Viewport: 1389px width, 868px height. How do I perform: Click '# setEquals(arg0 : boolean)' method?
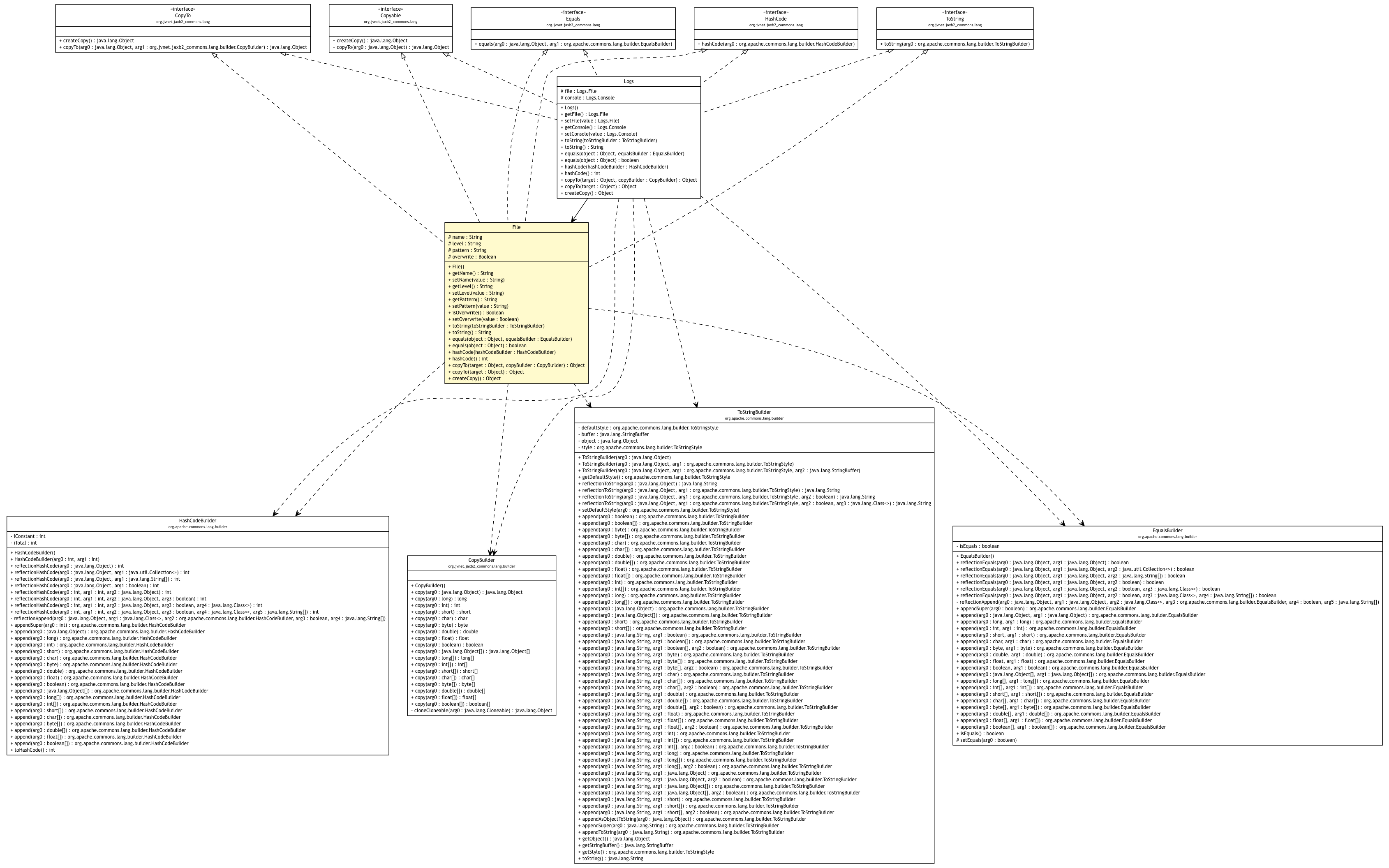pyautogui.click(x=986, y=741)
